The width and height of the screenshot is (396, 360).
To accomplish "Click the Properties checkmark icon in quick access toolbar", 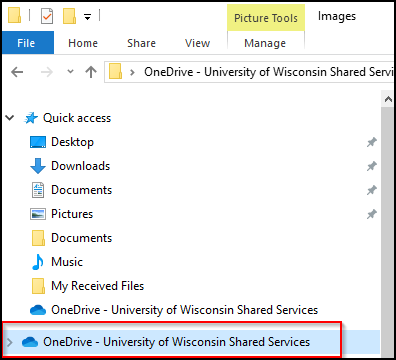I will pyautogui.click(x=47, y=16).
